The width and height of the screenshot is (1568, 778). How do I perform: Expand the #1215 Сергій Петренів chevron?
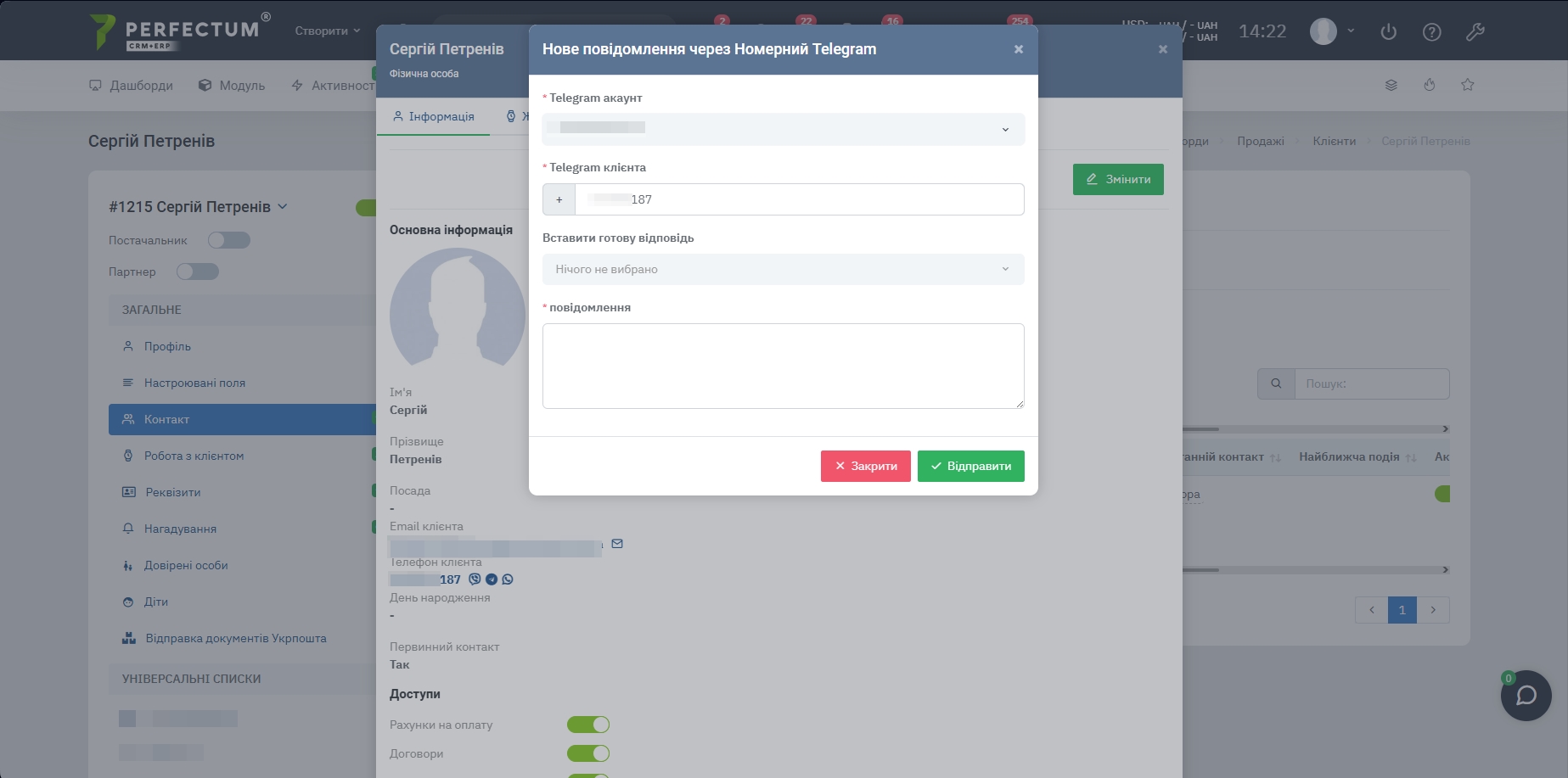(283, 206)
